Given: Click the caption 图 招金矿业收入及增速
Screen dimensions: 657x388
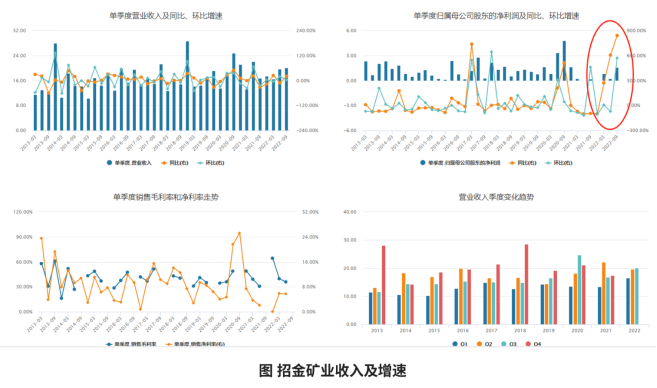Looking at the screenshot, I should pyautogui.click(x=333, y=370).
